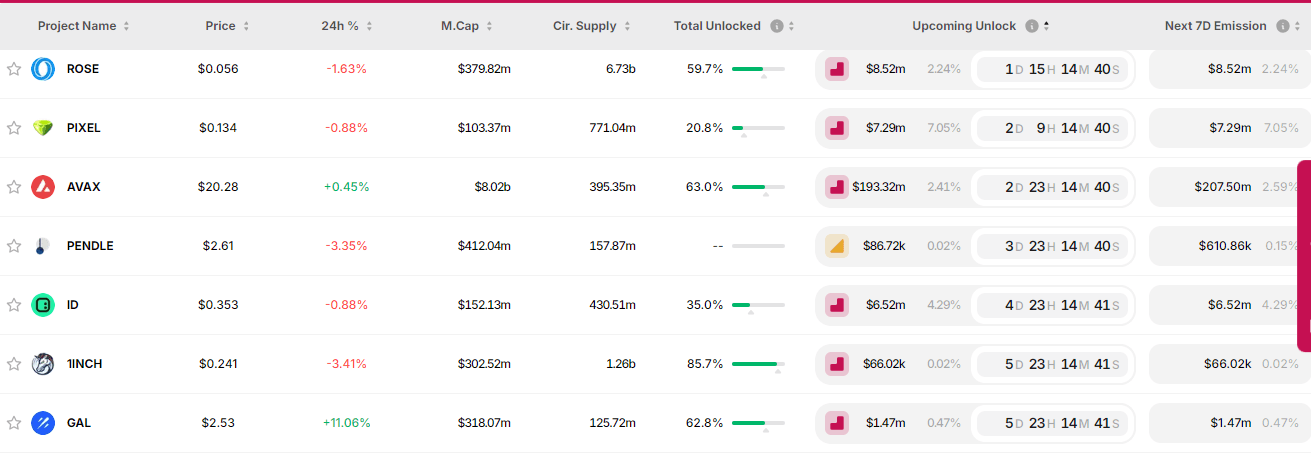Image resolution: width=1311 pixels, height=462 pixels.
Task: Click the ROSE red unlock type icon
Action: 837,69
